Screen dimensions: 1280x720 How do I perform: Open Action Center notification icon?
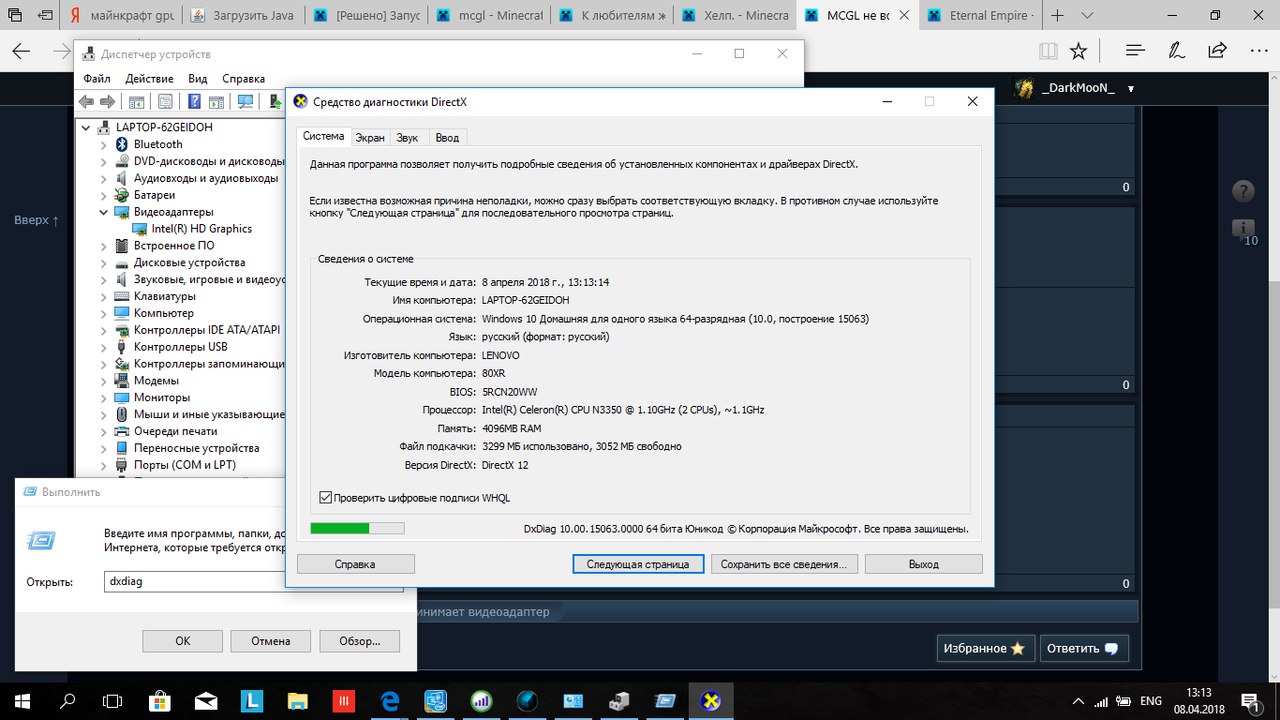[x=1250, y=701]
